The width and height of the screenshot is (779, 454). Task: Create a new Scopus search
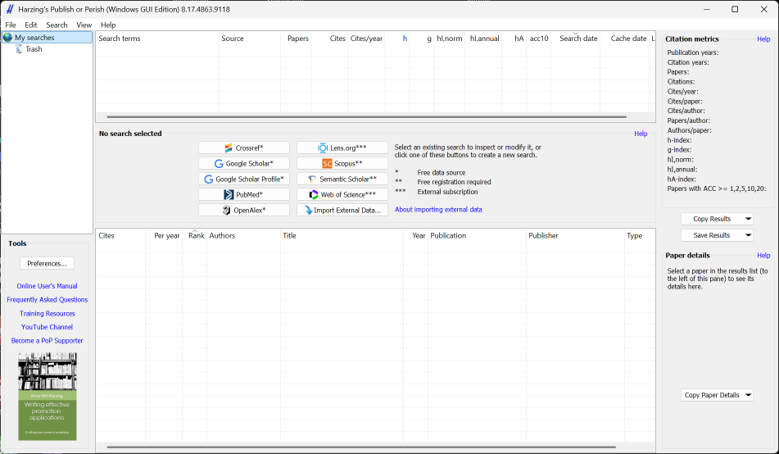pos(342,163)
